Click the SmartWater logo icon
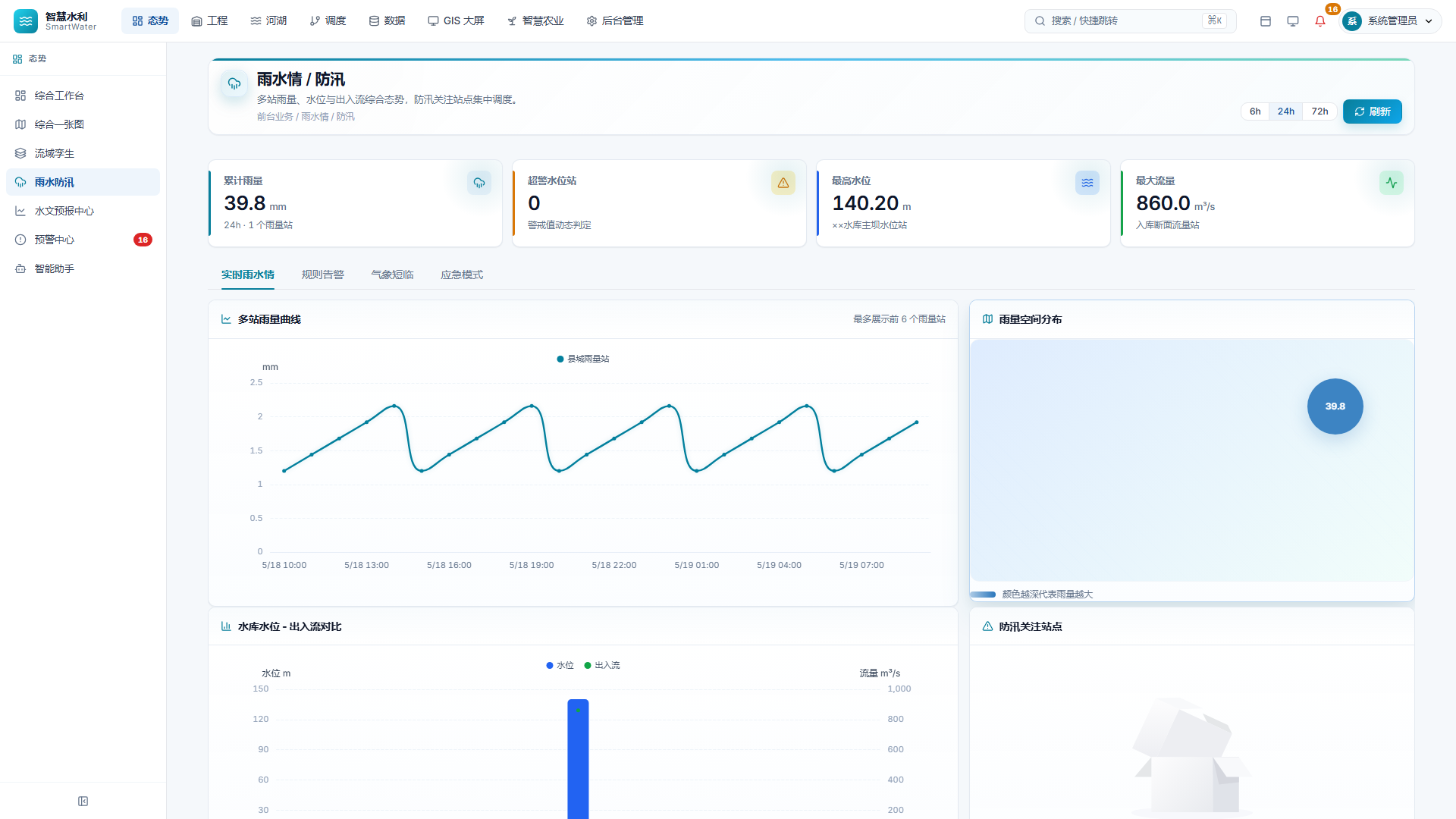 coord(26,21)
